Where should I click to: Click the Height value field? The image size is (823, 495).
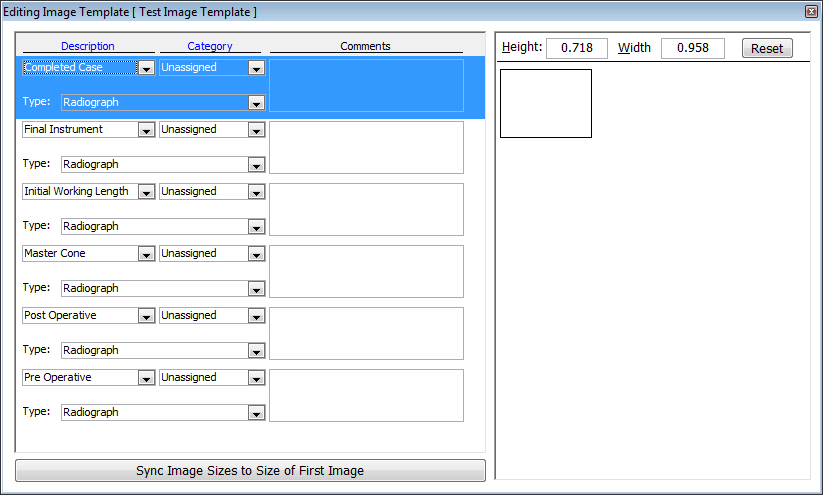[577, 49]
